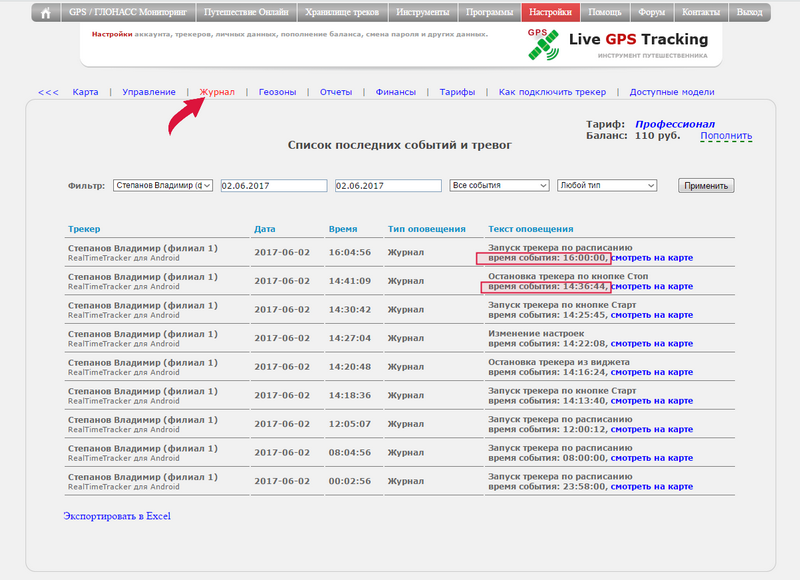Click the '<<<' back link
The image size is (800, 580).
(48, 92)
